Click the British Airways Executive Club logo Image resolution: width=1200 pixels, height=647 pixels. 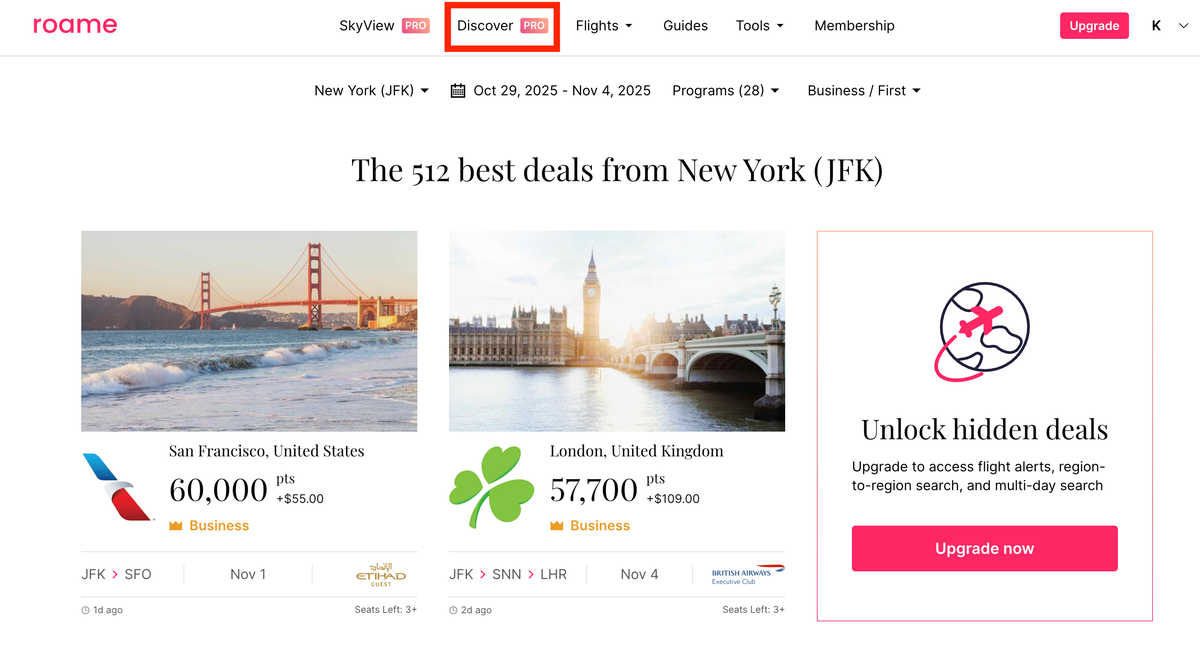[x=748, y=574]
